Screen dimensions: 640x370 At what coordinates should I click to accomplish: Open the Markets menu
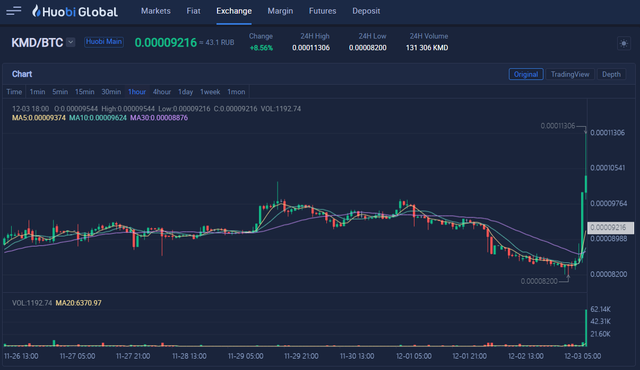click(156, 11)
